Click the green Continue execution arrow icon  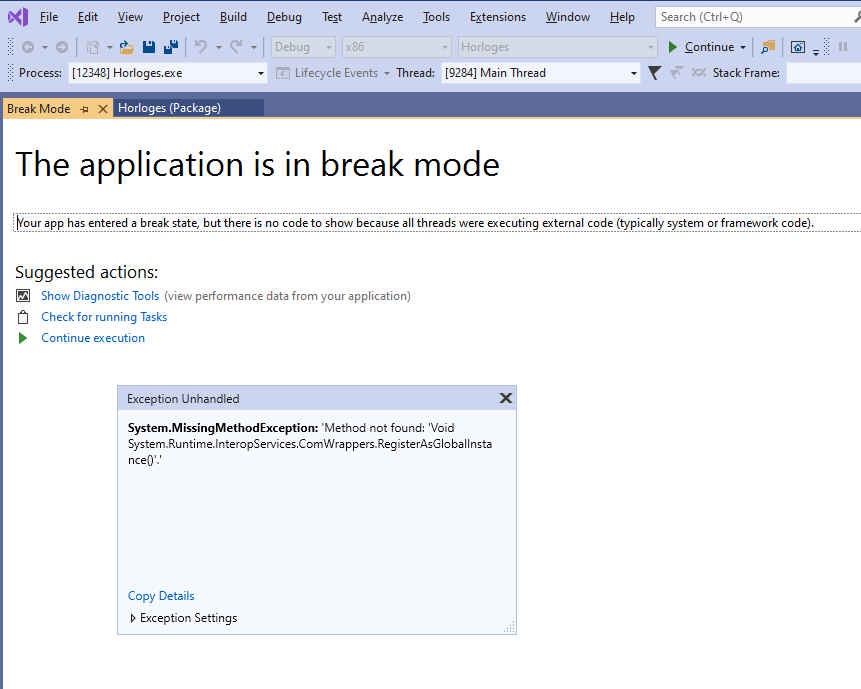click(23, 337)
